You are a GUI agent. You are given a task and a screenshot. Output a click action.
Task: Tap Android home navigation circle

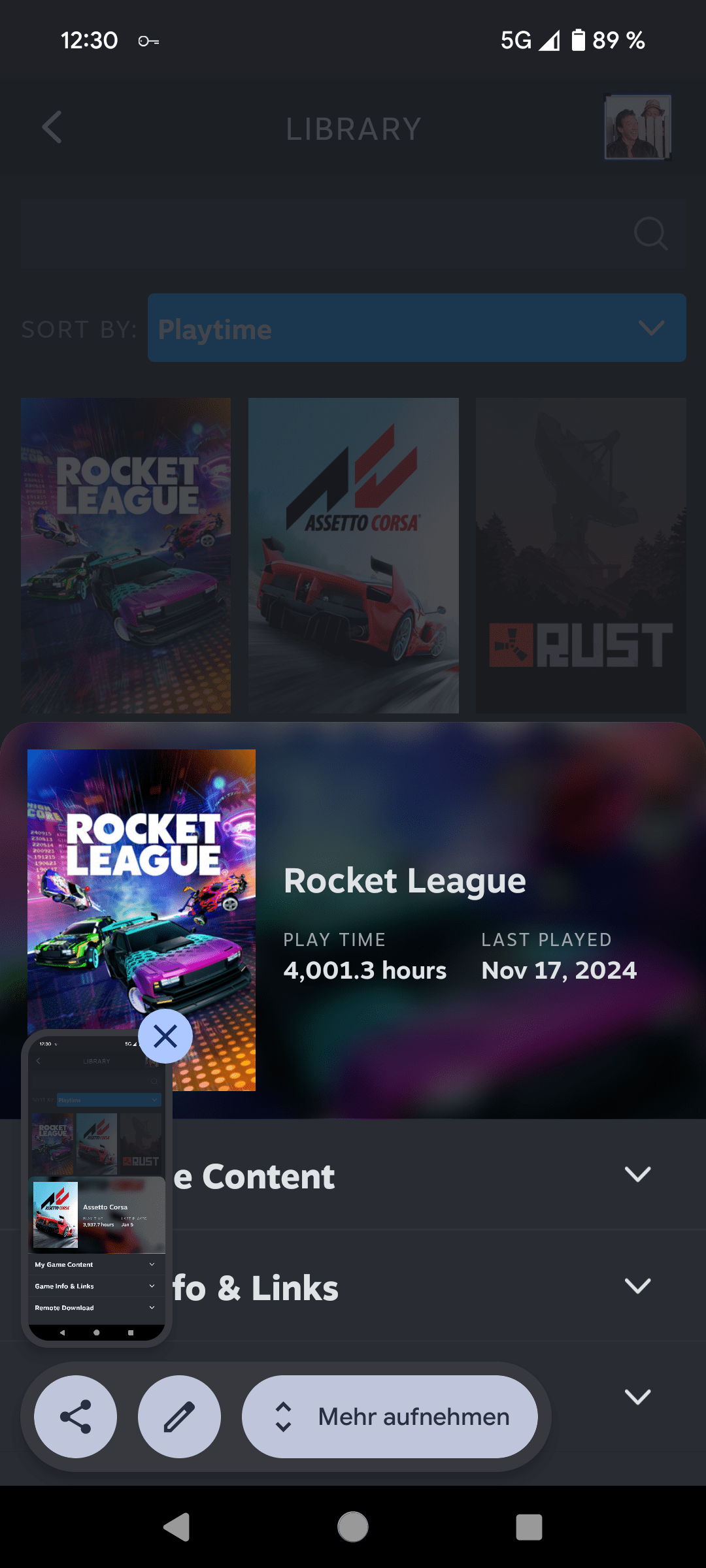point(353,1527)
